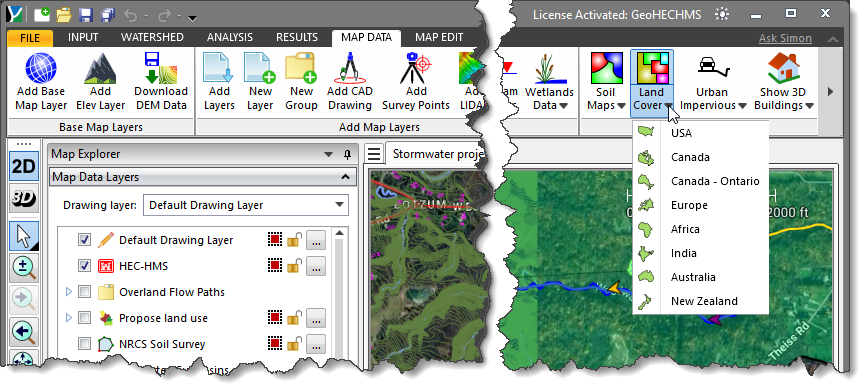Open Drawing layer combo box

point(245,205)
